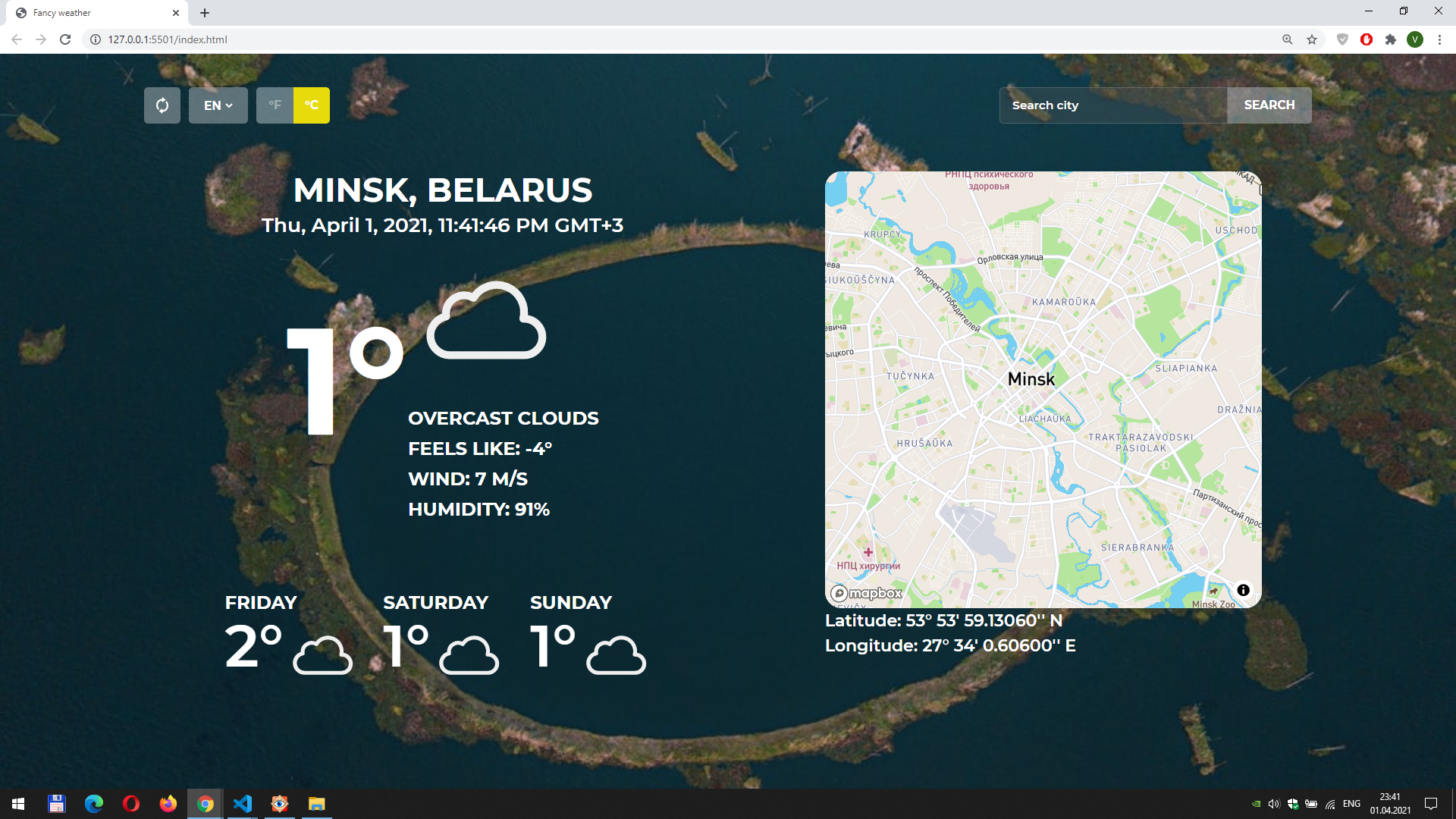Viewport: 1456px width, 819px height.
Task: Open the ENG language indicator
Action: coord(1351,804)
